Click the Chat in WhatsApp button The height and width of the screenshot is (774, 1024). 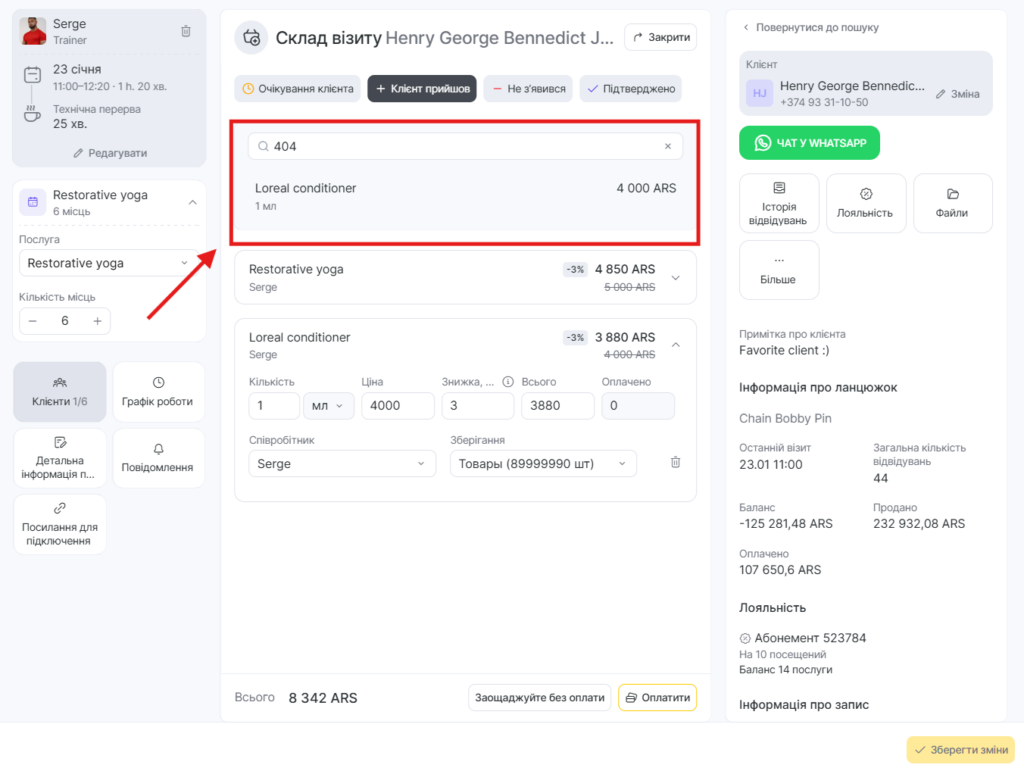click(x=809, y=143)
